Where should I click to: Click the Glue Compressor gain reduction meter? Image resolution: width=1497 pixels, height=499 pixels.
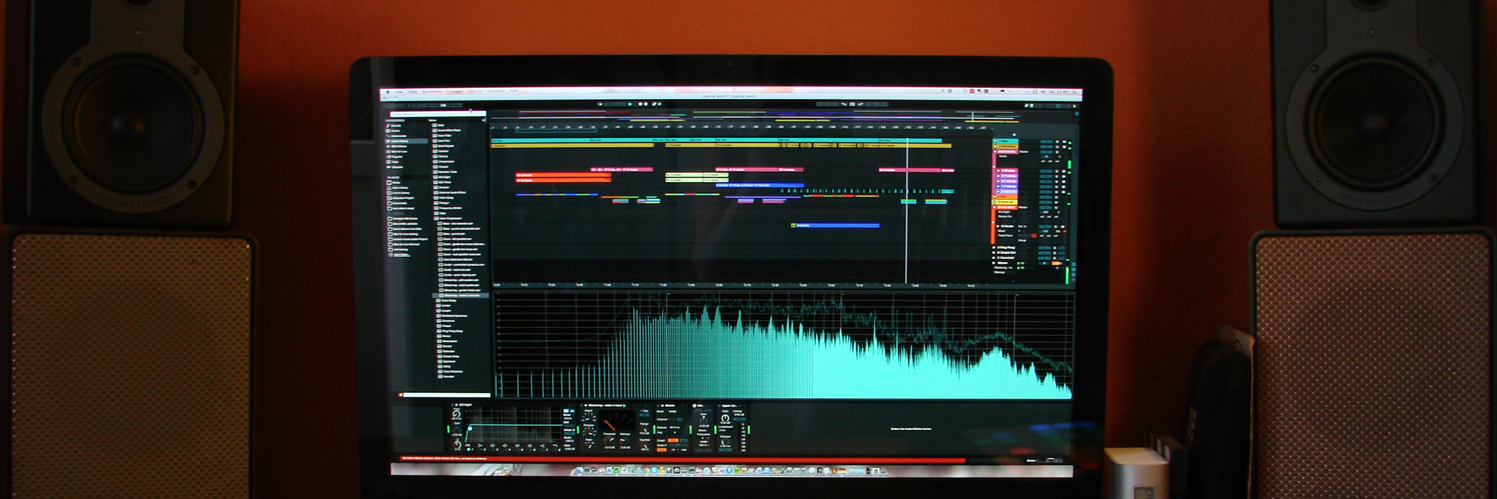(x=617, y=420)
